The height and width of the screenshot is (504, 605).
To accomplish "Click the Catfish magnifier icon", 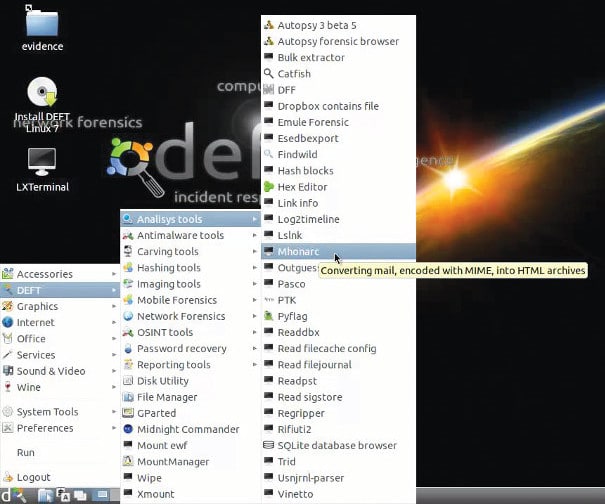I will pyautogui.click(x=269, y=73).
